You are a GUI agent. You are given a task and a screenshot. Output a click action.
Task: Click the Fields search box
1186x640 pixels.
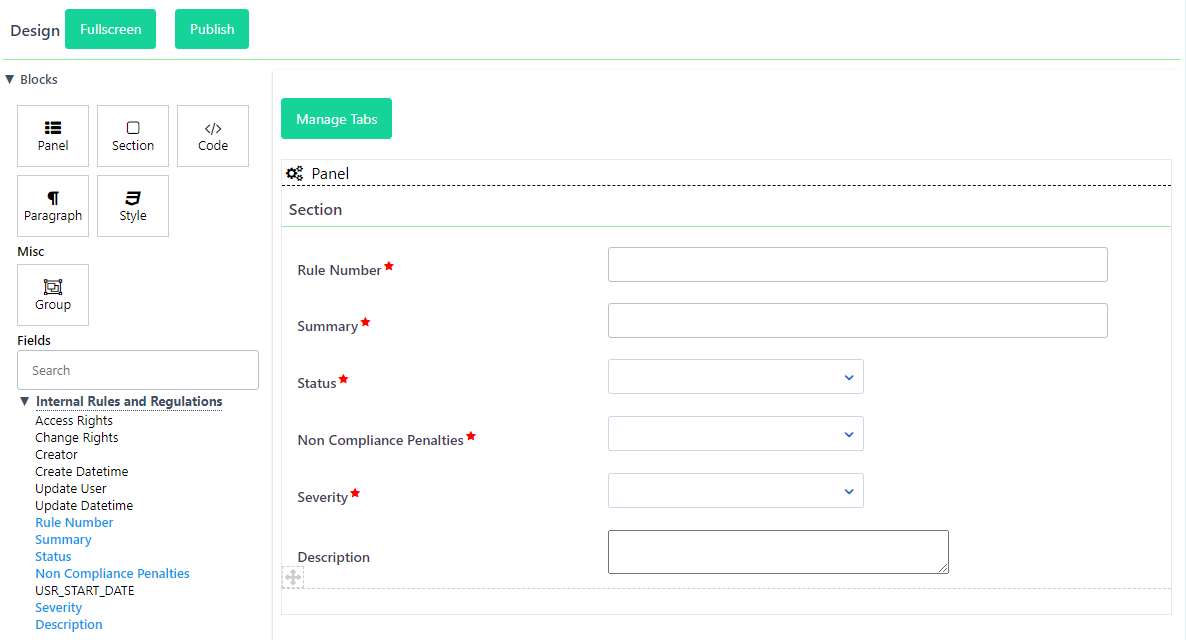click(138, 370)
